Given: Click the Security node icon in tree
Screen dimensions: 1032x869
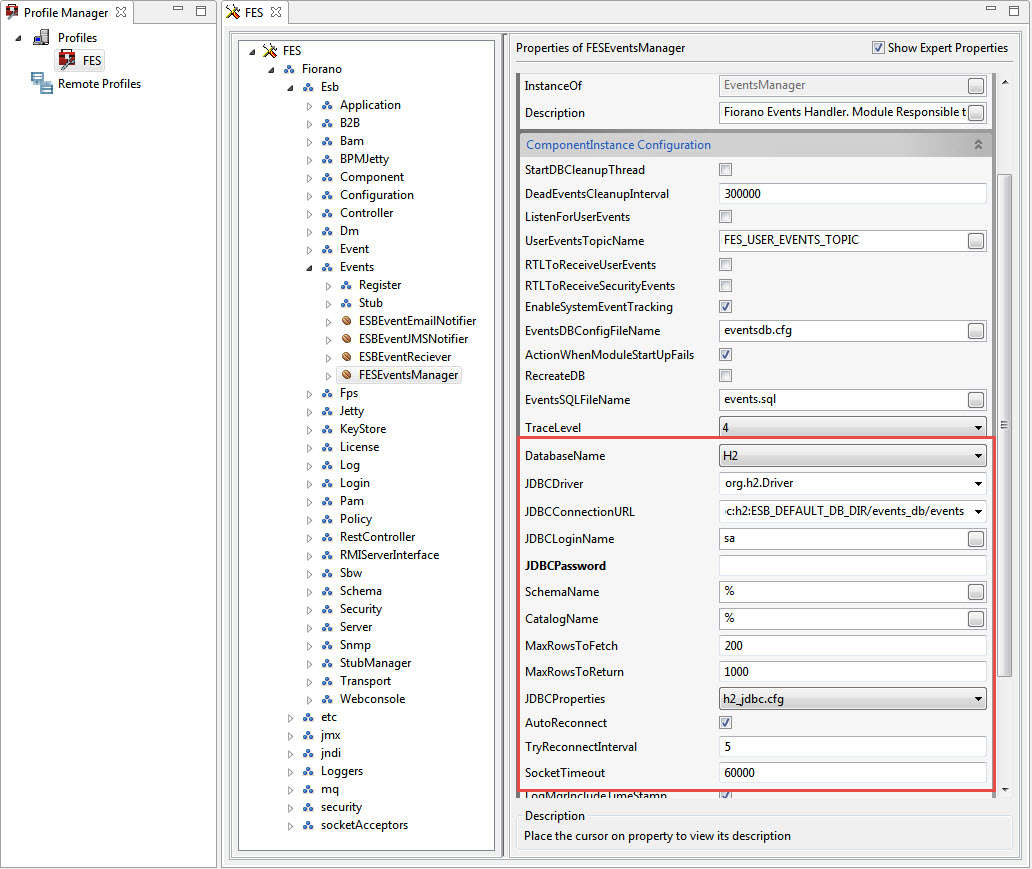Looking at the screenshot, I should pyautogui.click(x=327, y=609).
